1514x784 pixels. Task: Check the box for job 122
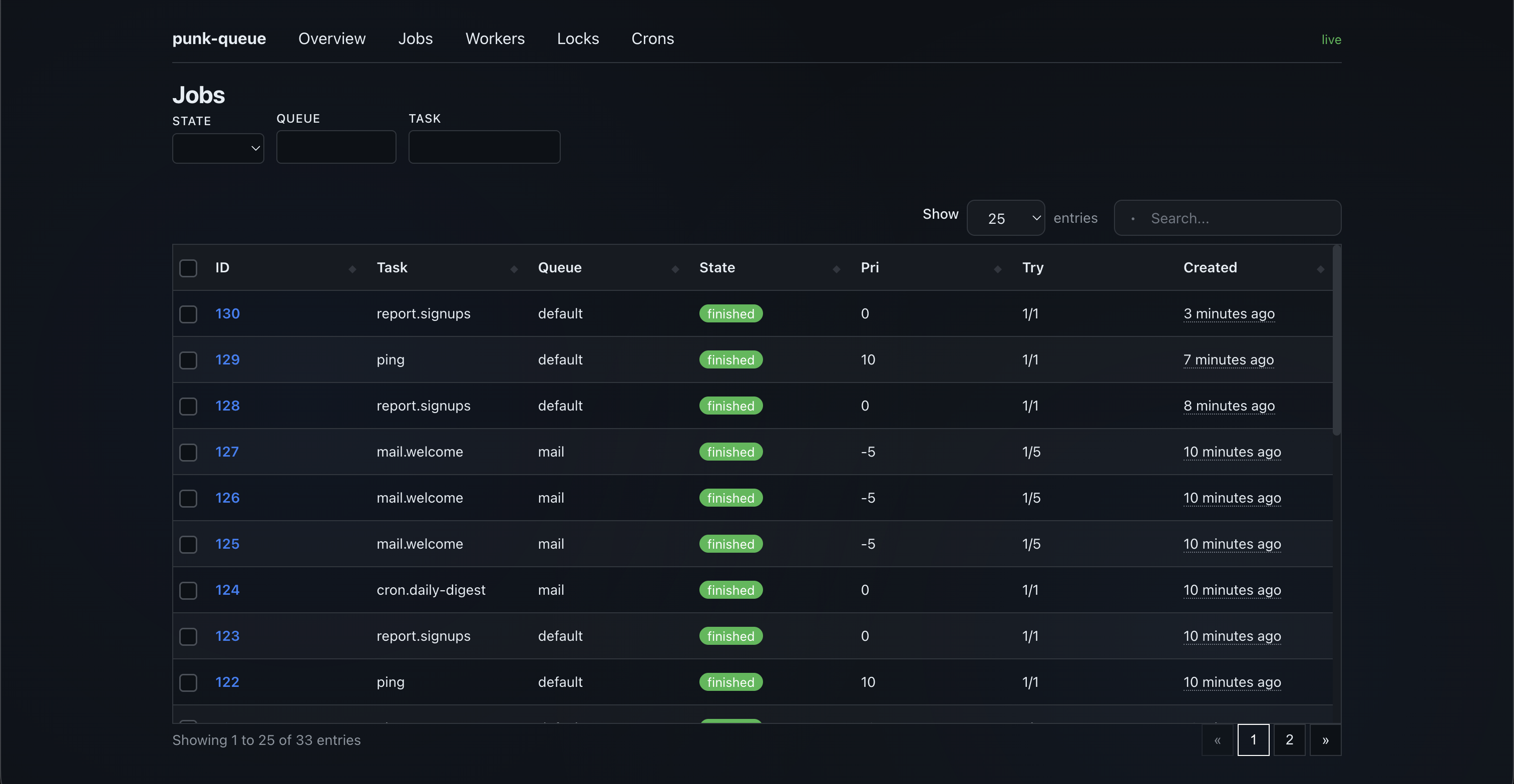point(188,682)
